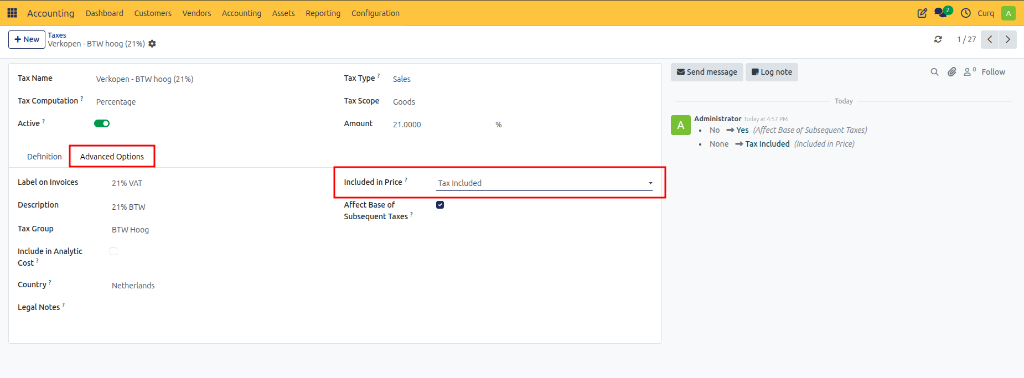1024x378 pixels.
Task: Open the Tax Computation field
Action: (116, 102)
